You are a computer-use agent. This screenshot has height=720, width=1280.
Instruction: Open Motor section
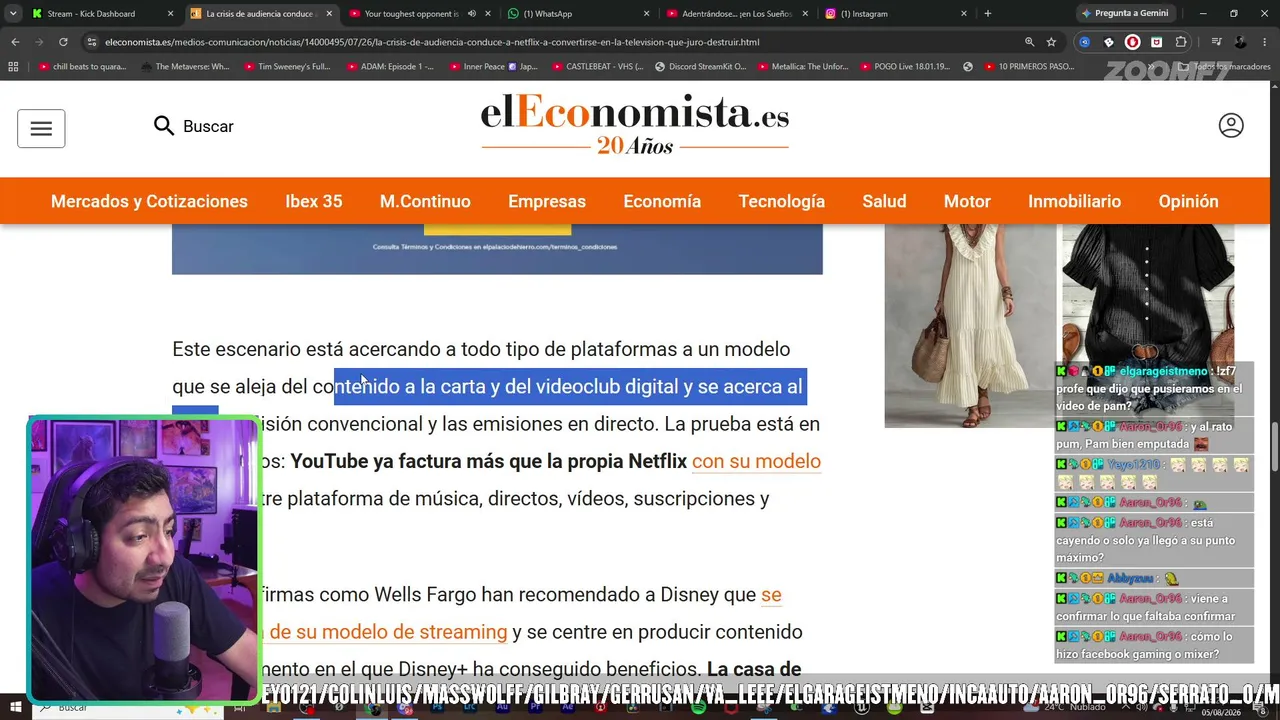(x=967, y=201)
